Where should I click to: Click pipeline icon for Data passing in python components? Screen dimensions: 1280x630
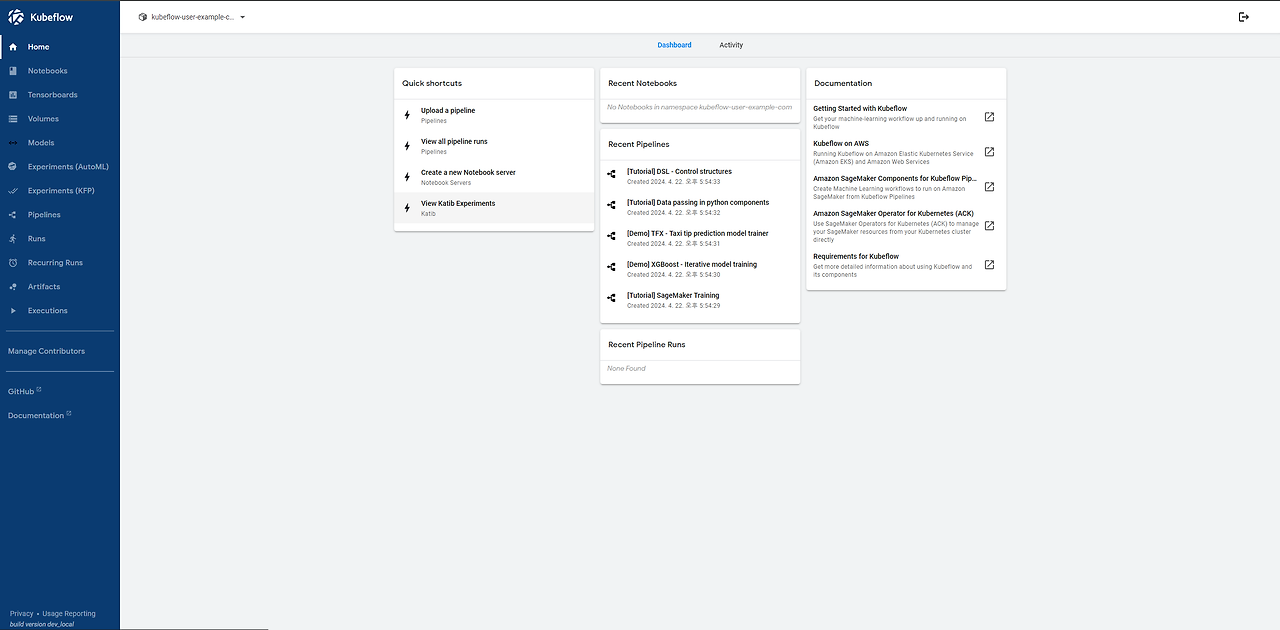612,204
